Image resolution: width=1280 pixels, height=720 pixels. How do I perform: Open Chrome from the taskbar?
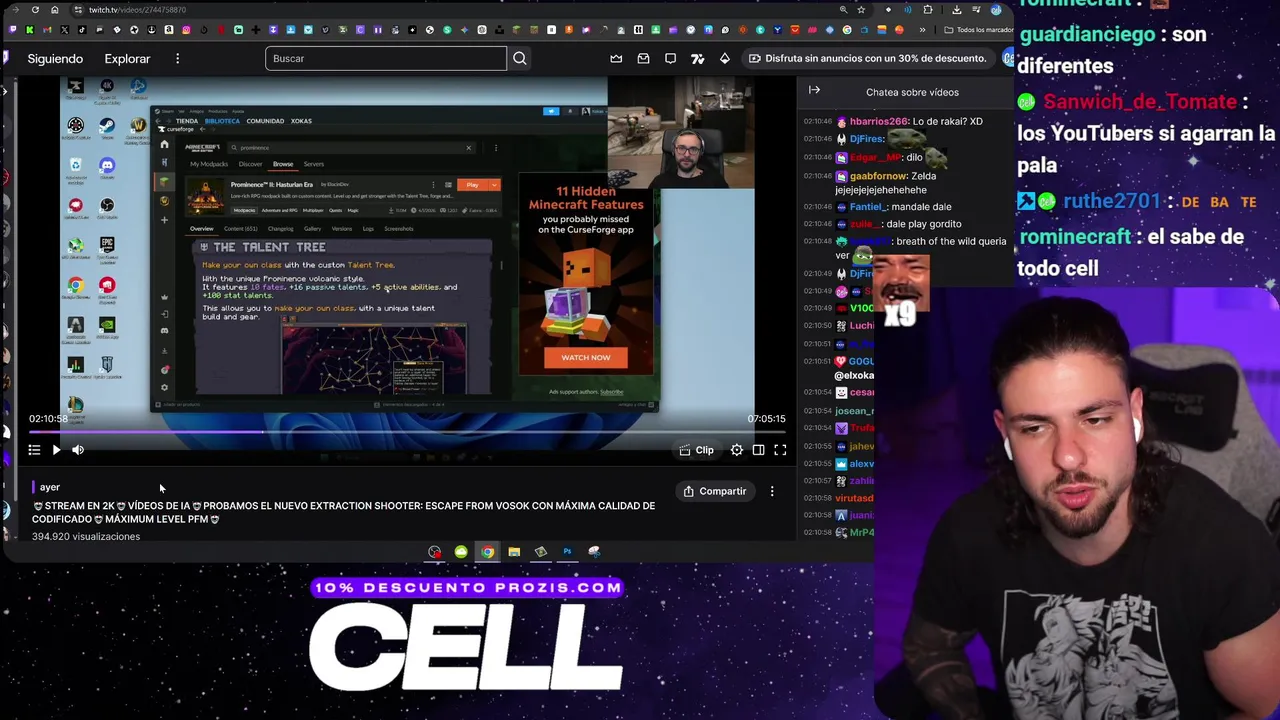(487, 552)
